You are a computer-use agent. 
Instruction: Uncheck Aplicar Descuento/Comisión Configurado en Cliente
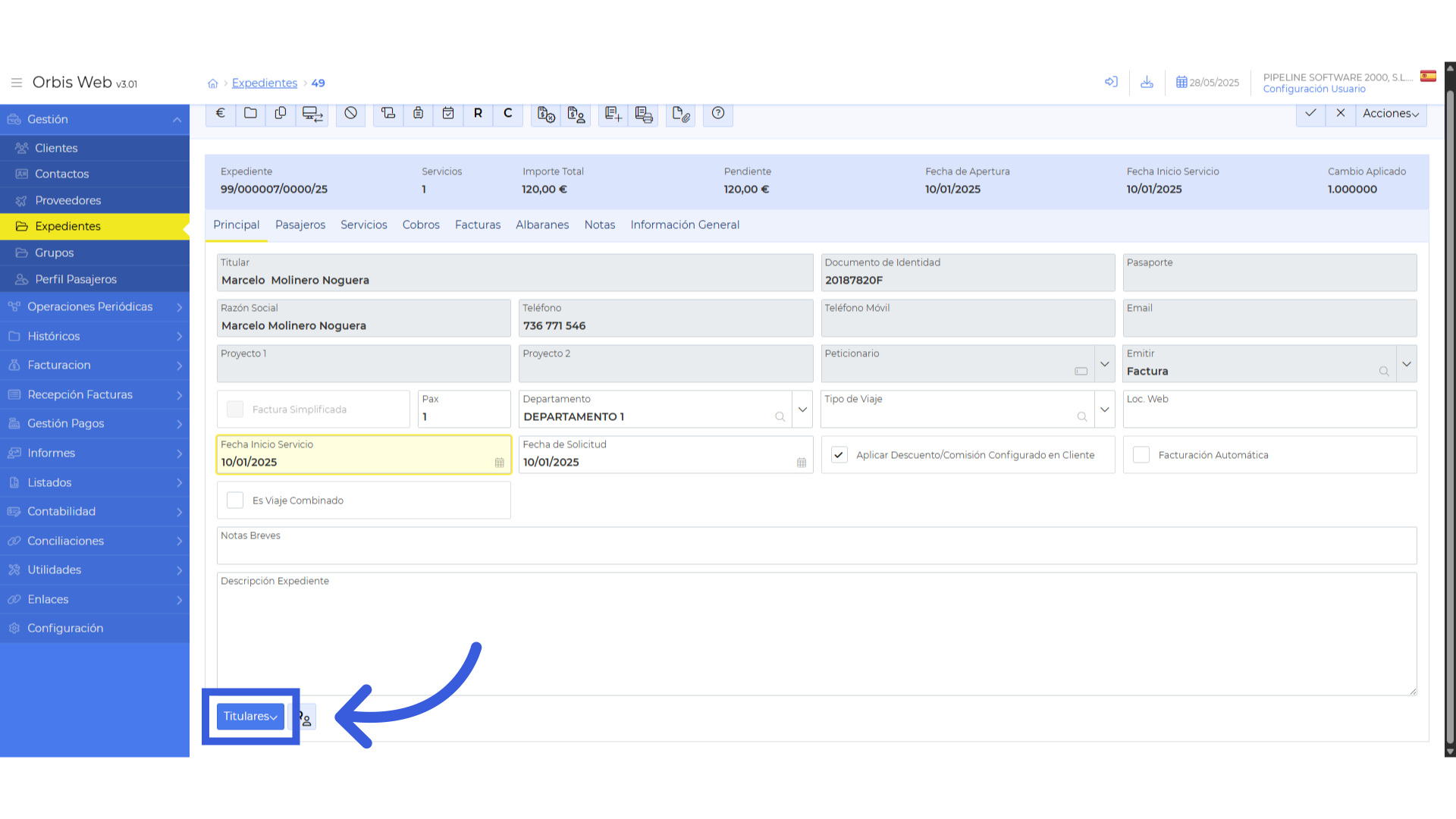(x=839, y=455)
